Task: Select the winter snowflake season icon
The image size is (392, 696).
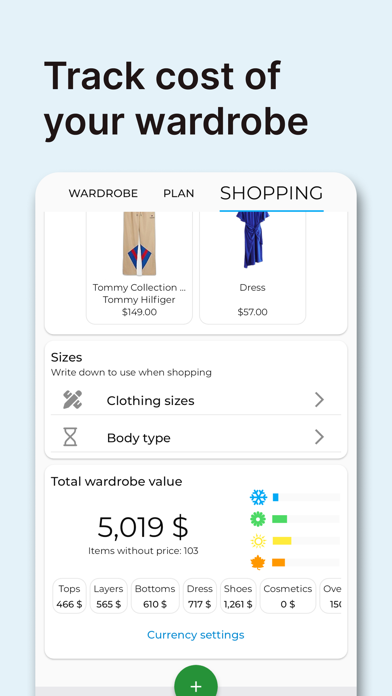Action: (258, 497)
